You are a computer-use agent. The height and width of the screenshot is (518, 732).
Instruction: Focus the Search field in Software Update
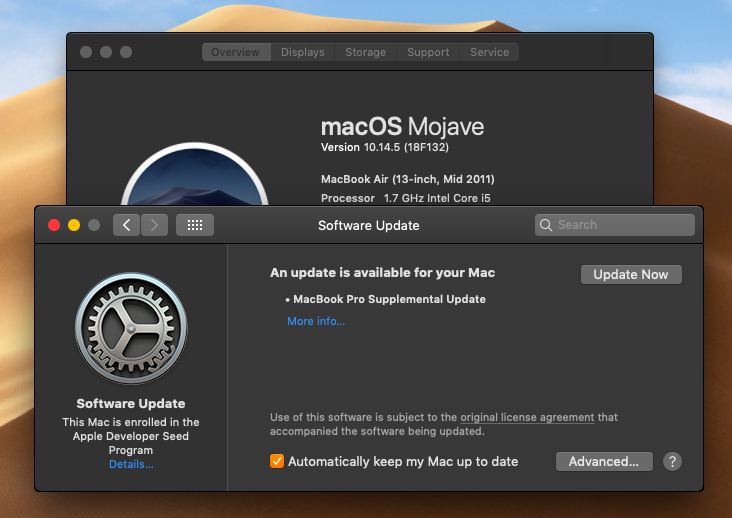pyautogui.click(x=615, y=225)
